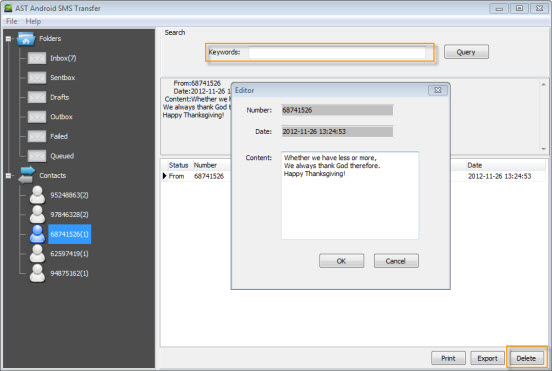The width and height of the screenshot is (552, 371).
Task: Click avatar icon of contact 97846328
Action: coord(37,214)
